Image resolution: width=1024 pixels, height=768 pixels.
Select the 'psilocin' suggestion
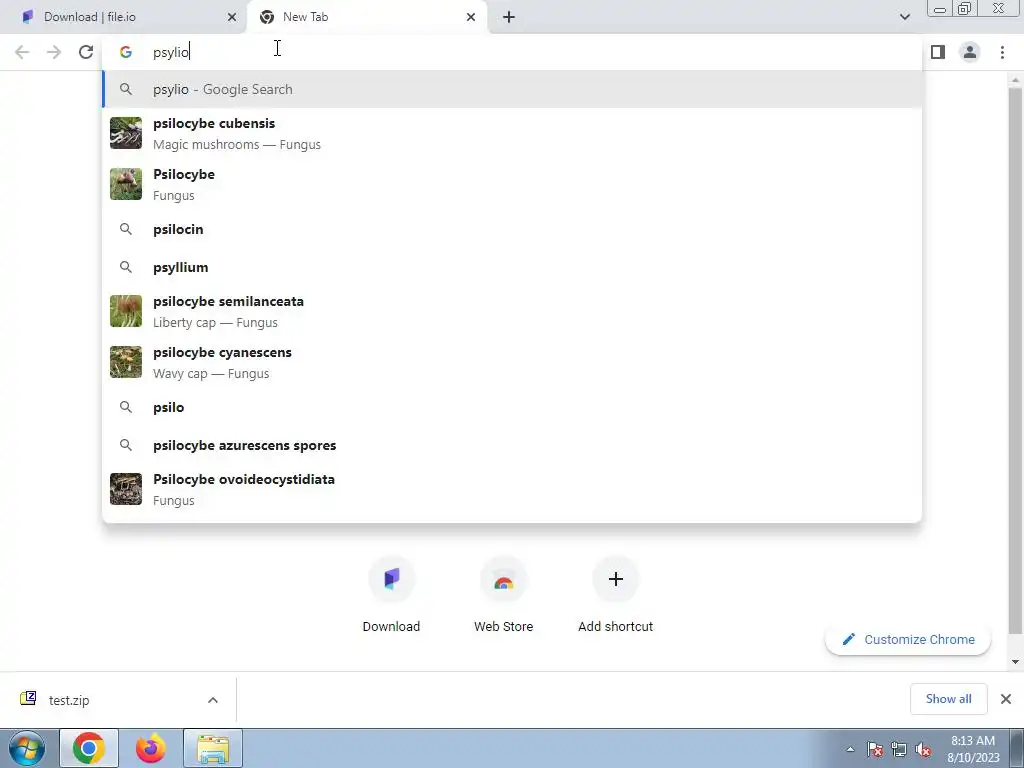tap(512, 229)
